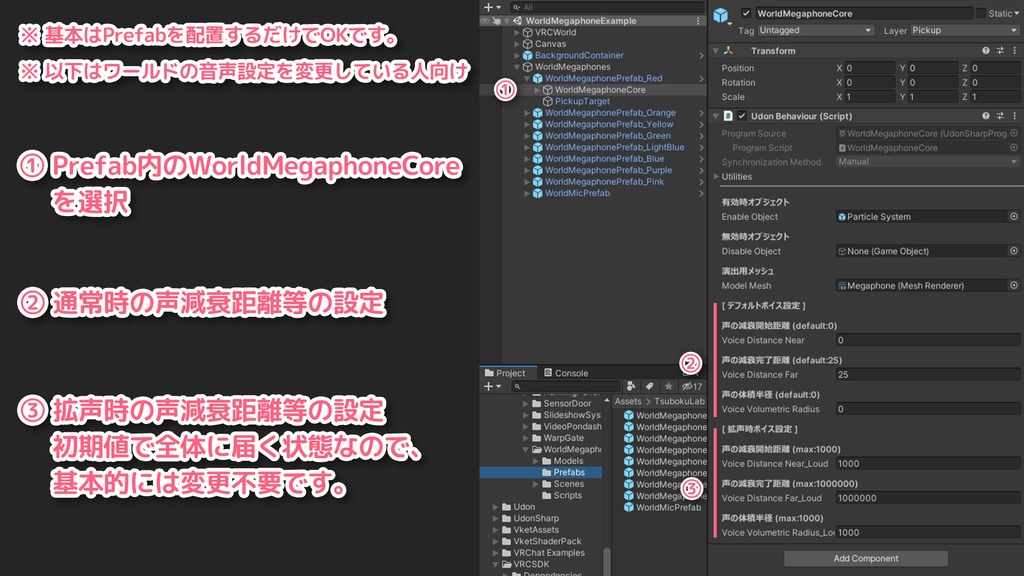Click the Udon Behaviour script icon
Screen dimensions: 1024x576
pyautogui.click(x=728, y=115)
